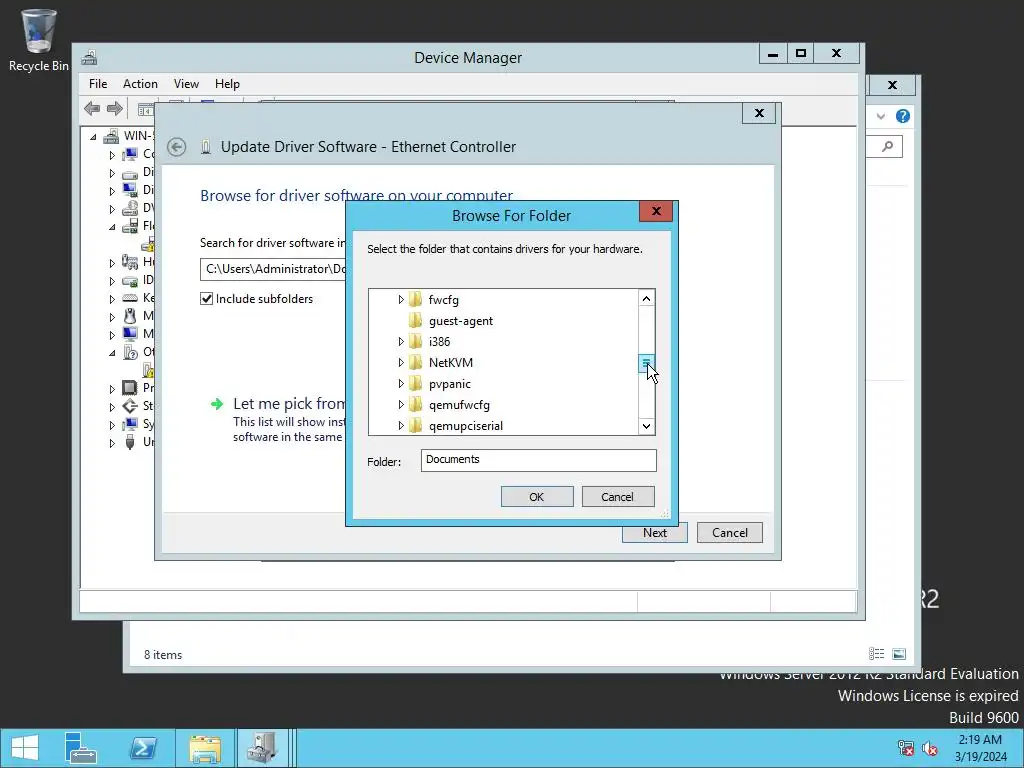Image resolution: width=1024 pixels, height=768 pixels.
Task: Click the Folder name text field
Action: (x=538, y=460)
